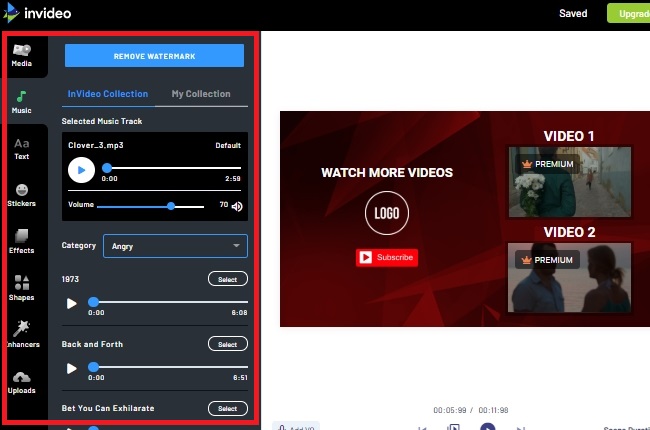Select the VIDEO 1 thumbnail
The image size is (650, 430).
(x=570, y=182)
